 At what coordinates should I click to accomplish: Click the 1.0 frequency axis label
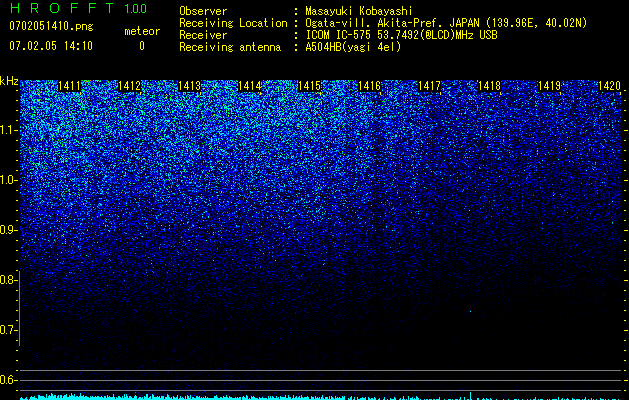9,180
